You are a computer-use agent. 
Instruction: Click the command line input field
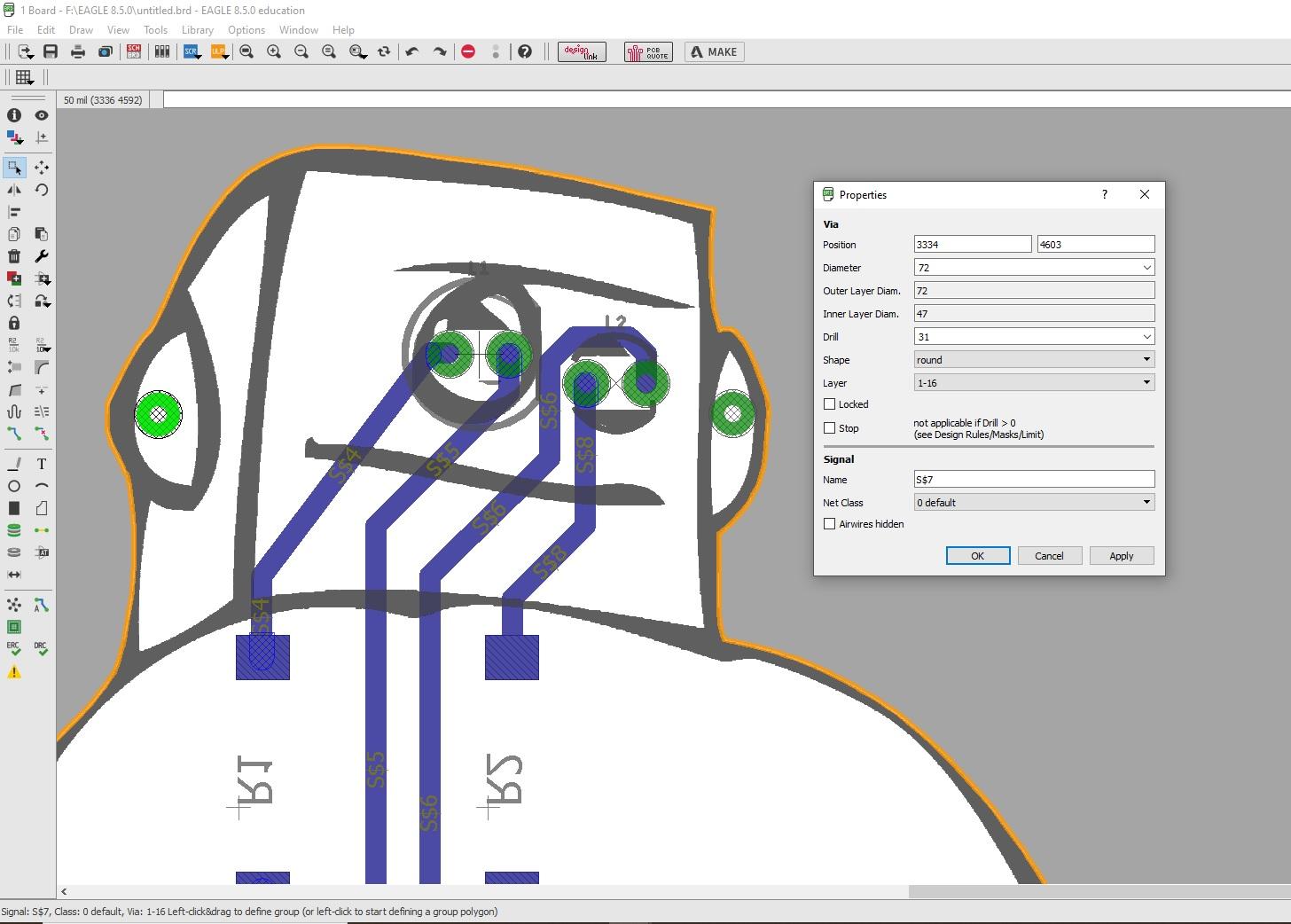(x=727, y=99)
